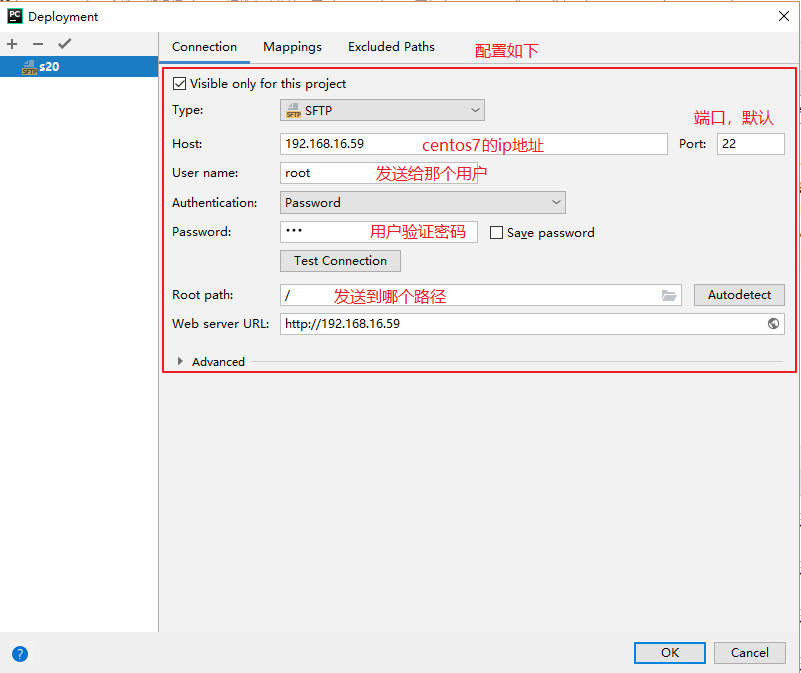Screen dimensions: 801x673
Task: Open web server URL globe icon
Action: point(773,323)
